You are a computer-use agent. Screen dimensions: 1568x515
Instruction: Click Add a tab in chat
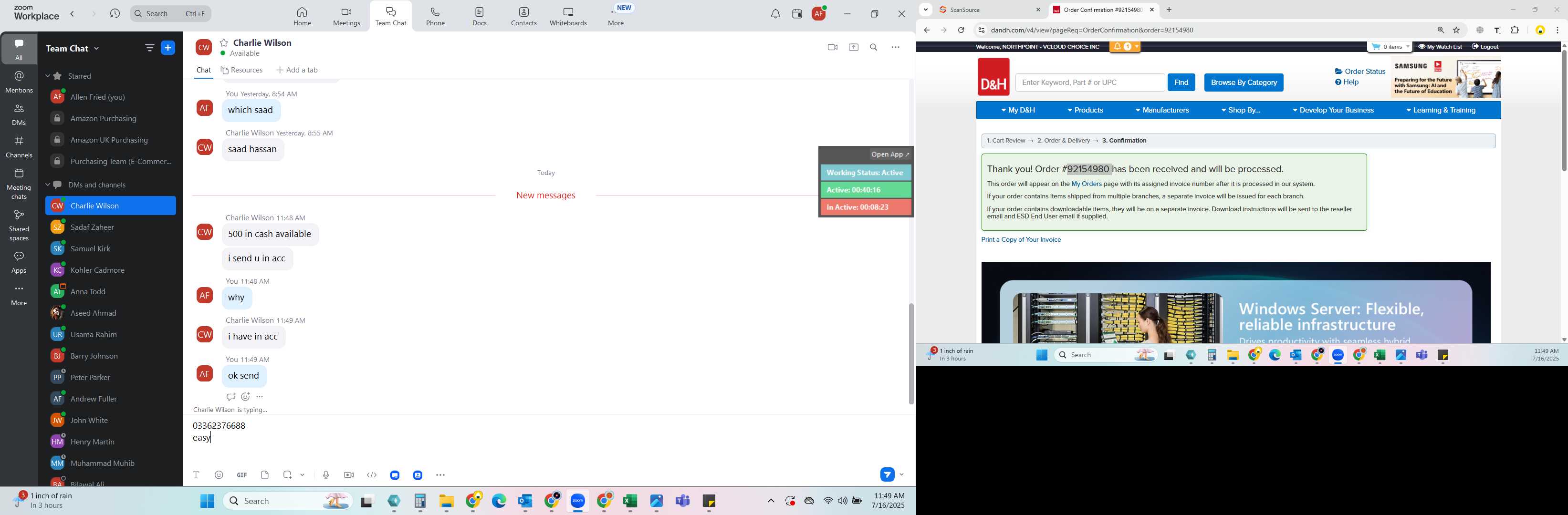coord(297,71)
